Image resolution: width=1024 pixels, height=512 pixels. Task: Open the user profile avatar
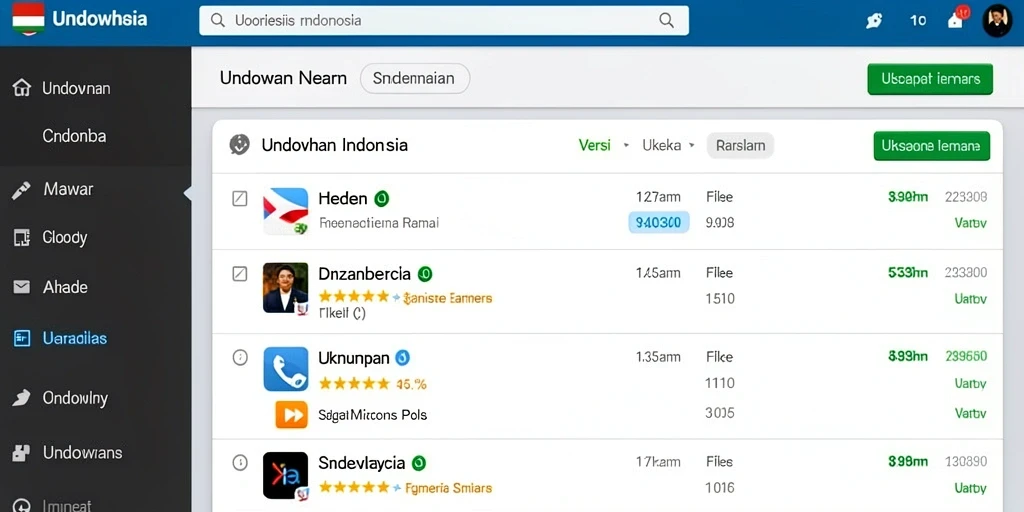coord(997,20)
